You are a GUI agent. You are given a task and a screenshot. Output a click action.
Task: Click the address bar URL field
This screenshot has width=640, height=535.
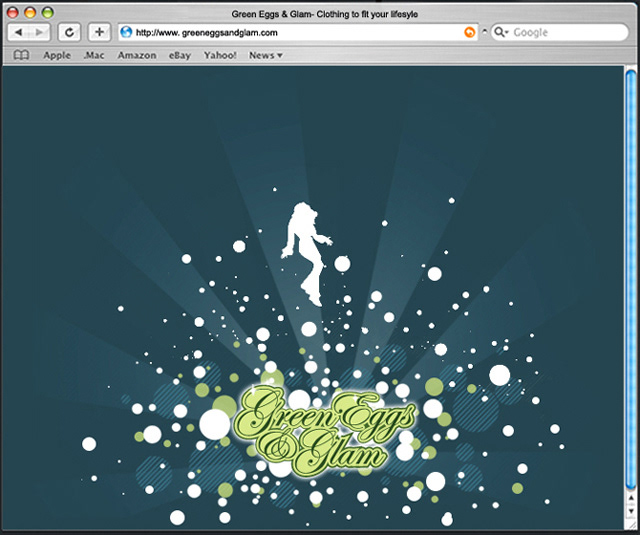point(298,32)
